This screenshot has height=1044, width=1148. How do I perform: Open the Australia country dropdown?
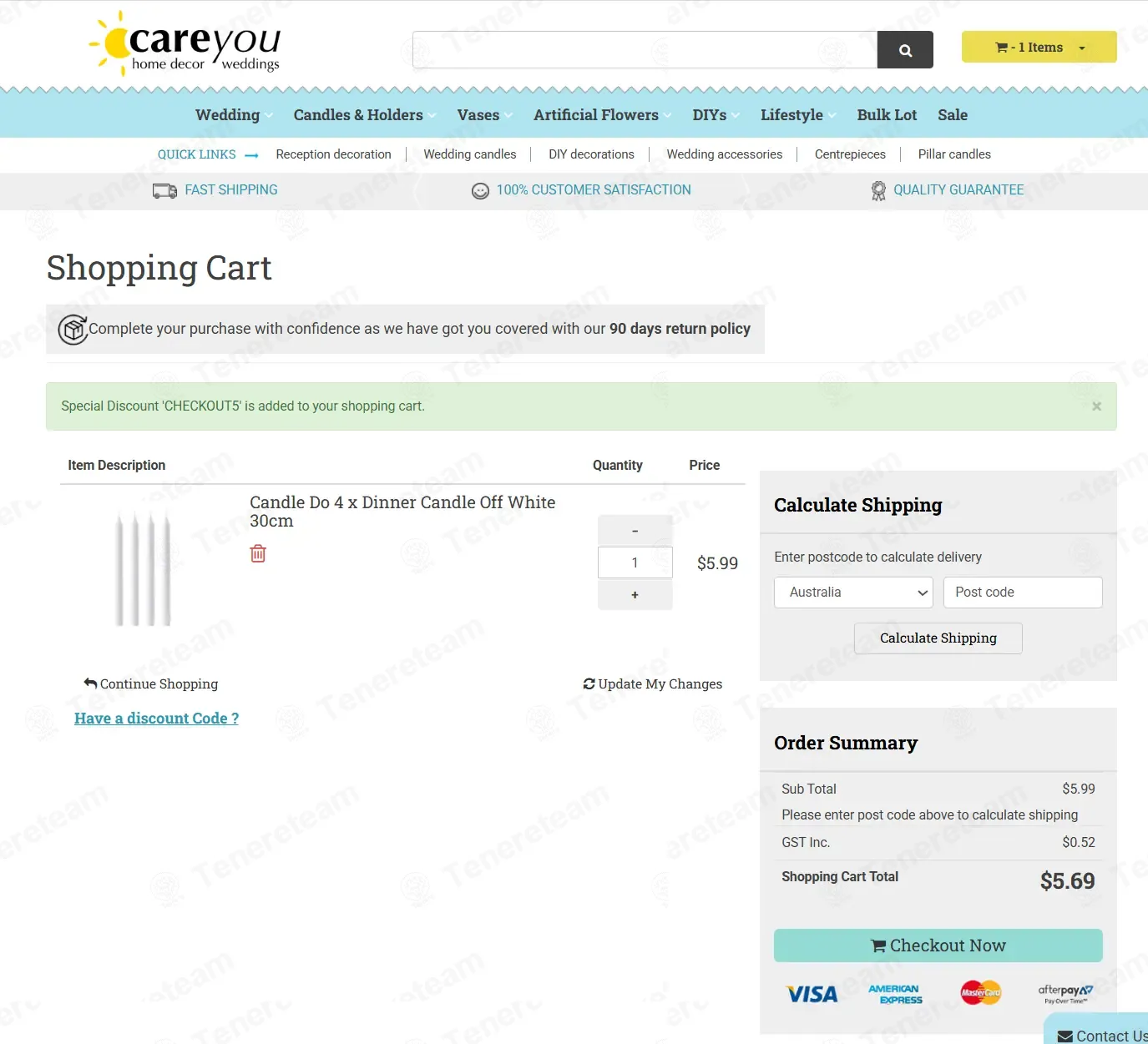[x=853, y=593]
